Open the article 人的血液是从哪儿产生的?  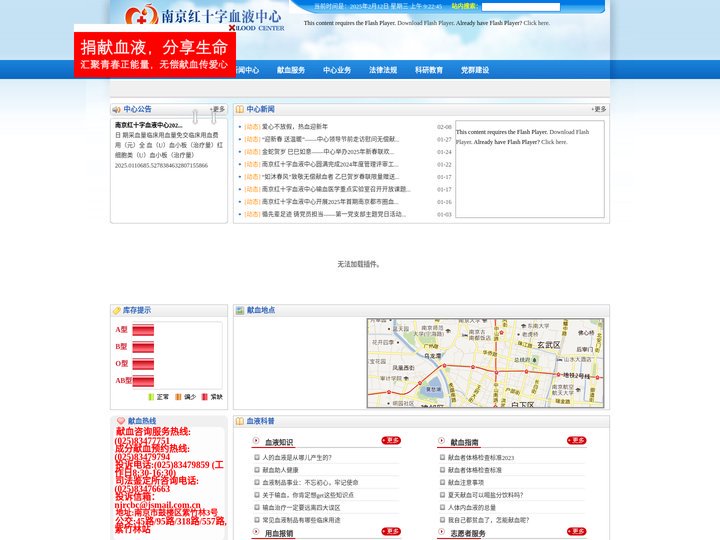297,458
